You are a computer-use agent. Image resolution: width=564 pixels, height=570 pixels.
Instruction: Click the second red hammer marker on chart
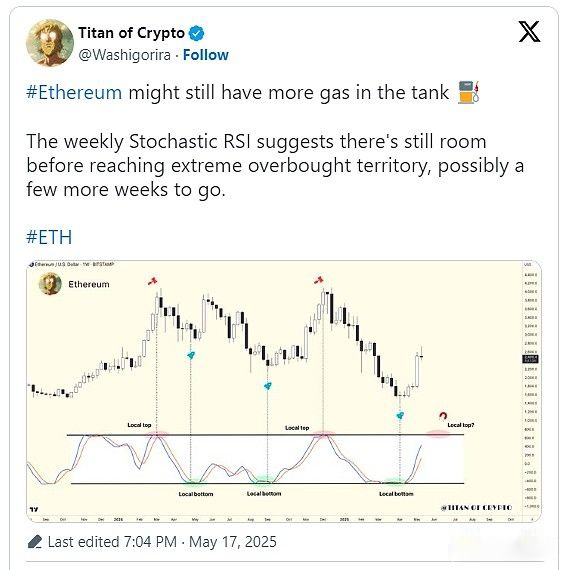[319, 280]
